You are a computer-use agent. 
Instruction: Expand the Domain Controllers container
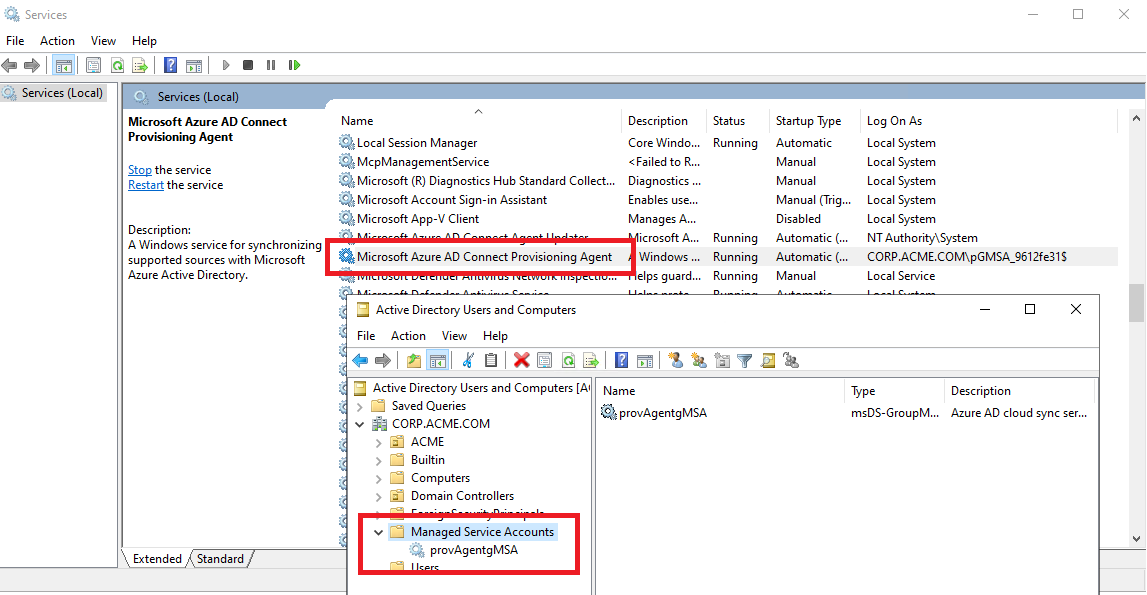point(378,495)
